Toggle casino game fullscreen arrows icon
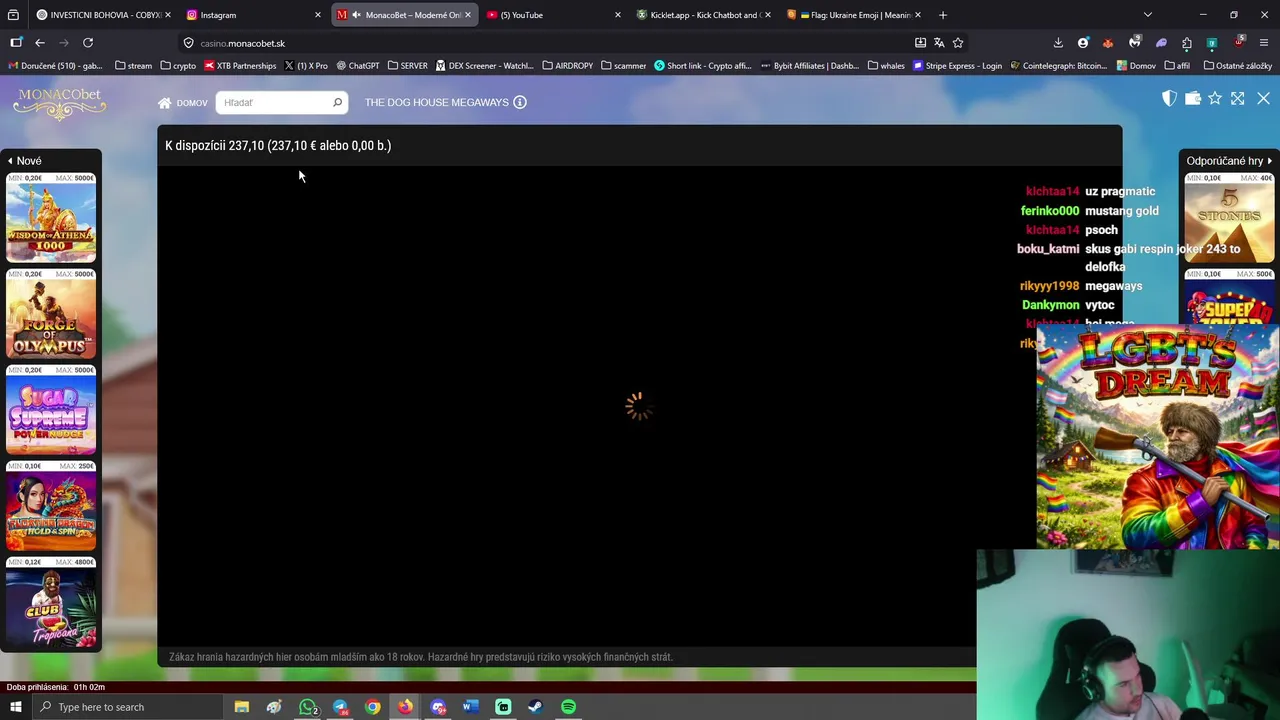1280x720 pixels. [1238, 98]
